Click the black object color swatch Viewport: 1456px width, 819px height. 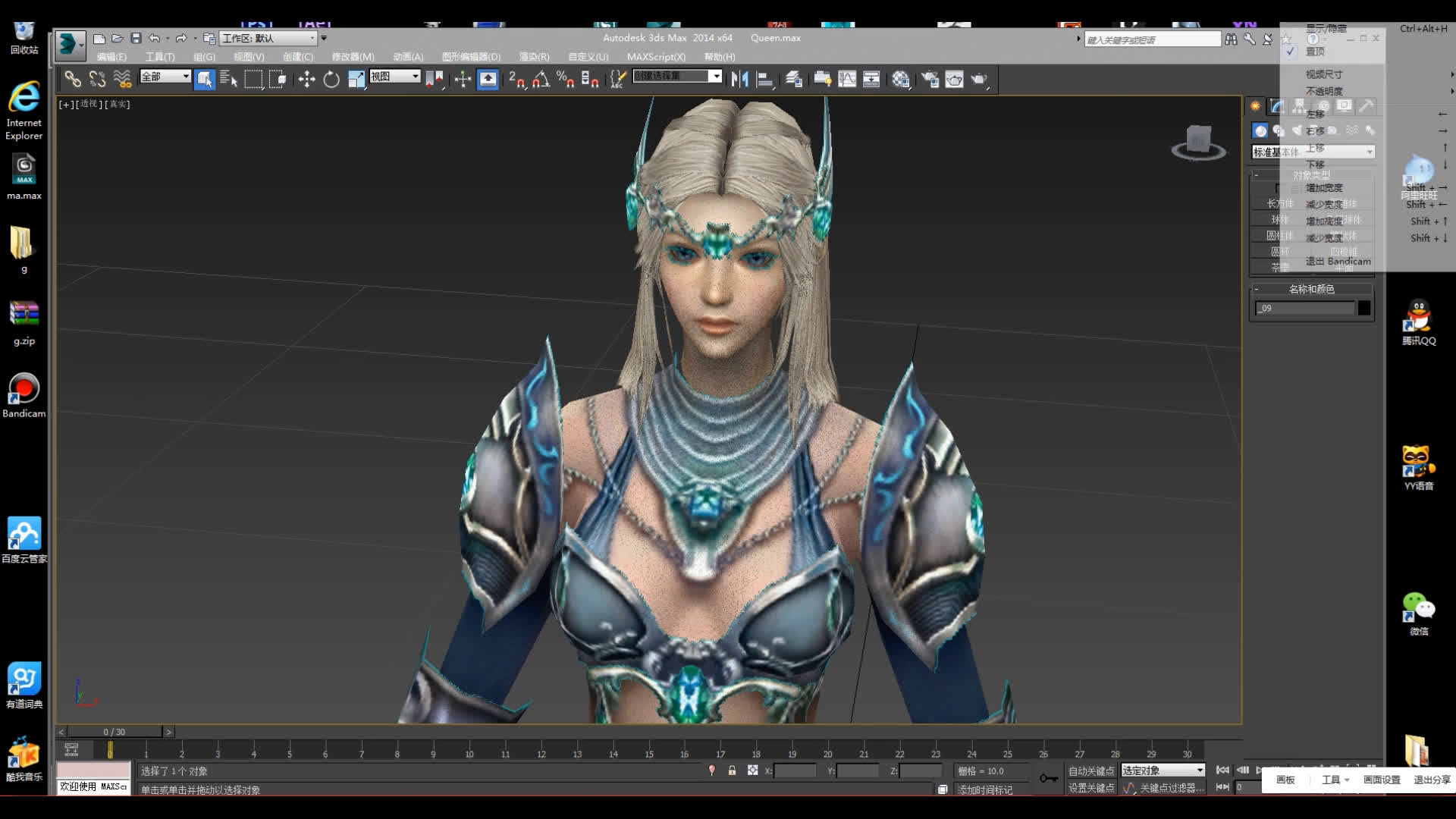click(1364, 308)
